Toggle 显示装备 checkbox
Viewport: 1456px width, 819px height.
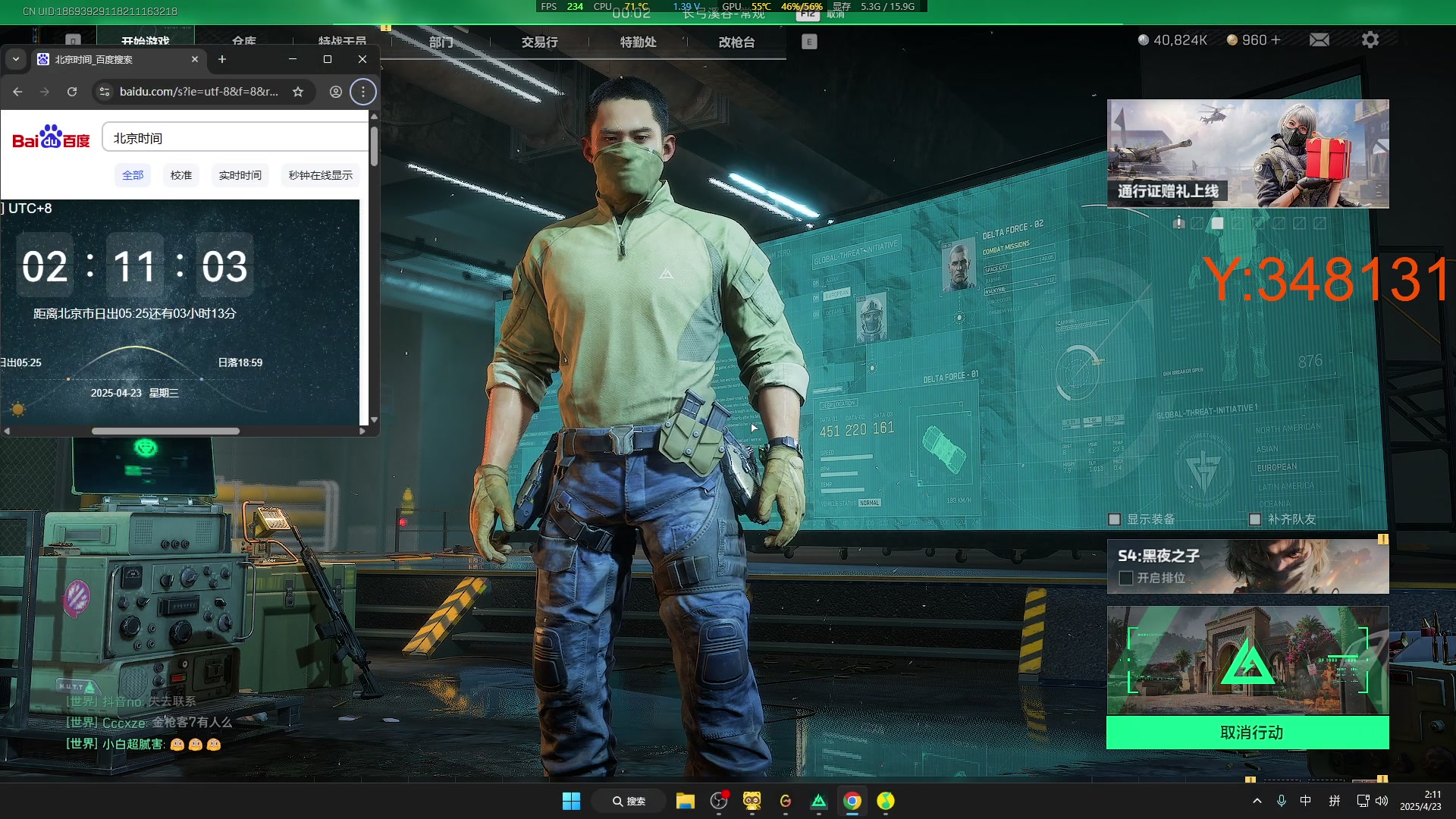pyautogui.click(x=1114, y=519)
